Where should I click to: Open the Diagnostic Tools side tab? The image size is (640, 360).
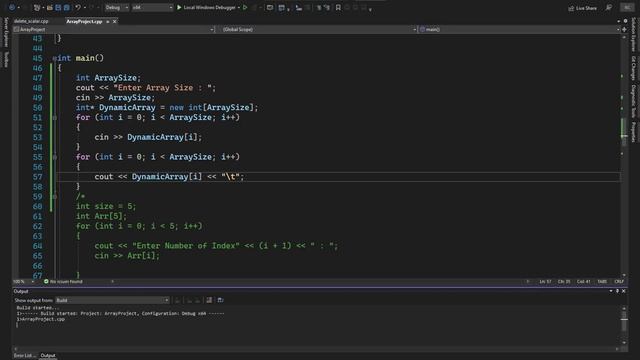634,101
